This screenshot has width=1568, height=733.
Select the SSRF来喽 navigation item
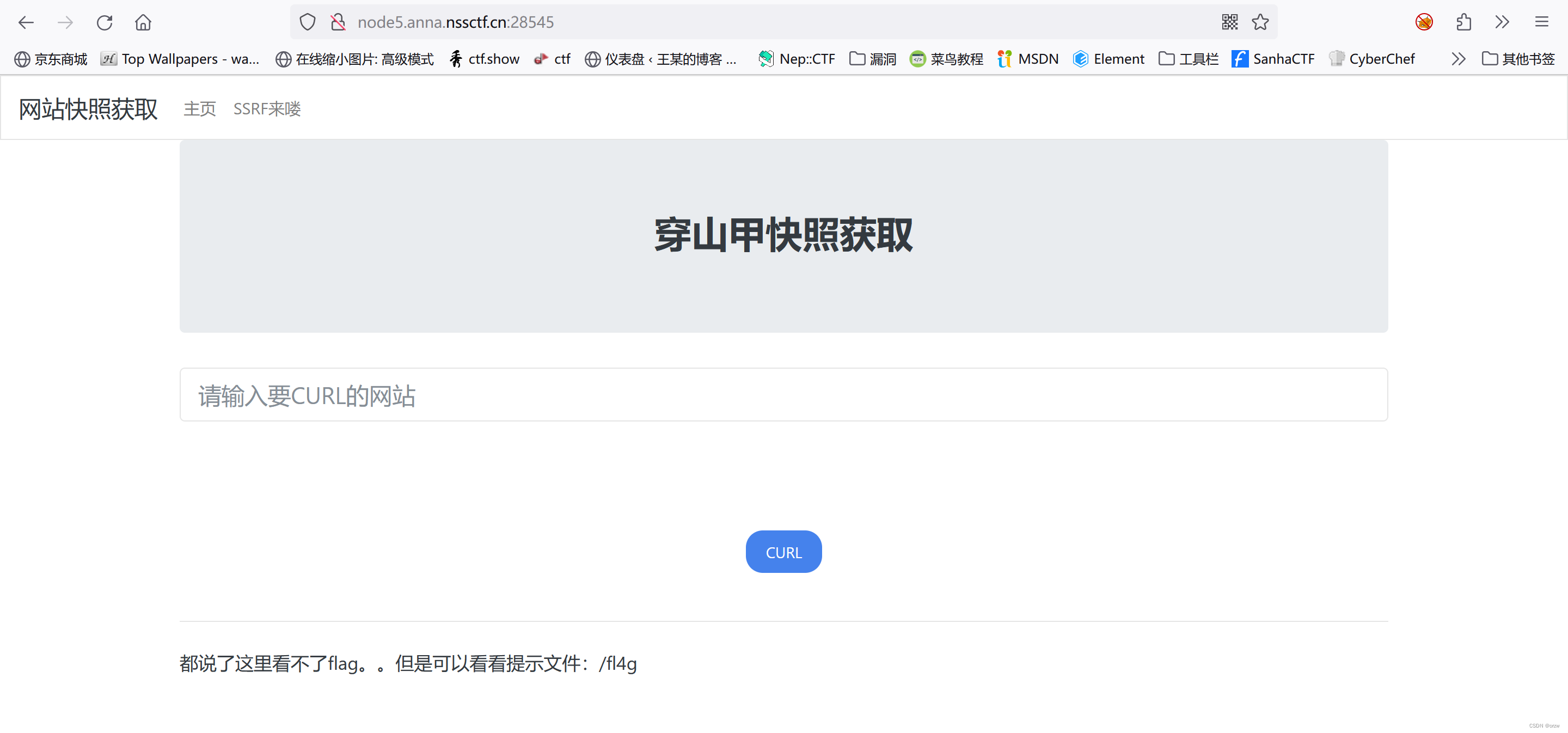[267, 109]
